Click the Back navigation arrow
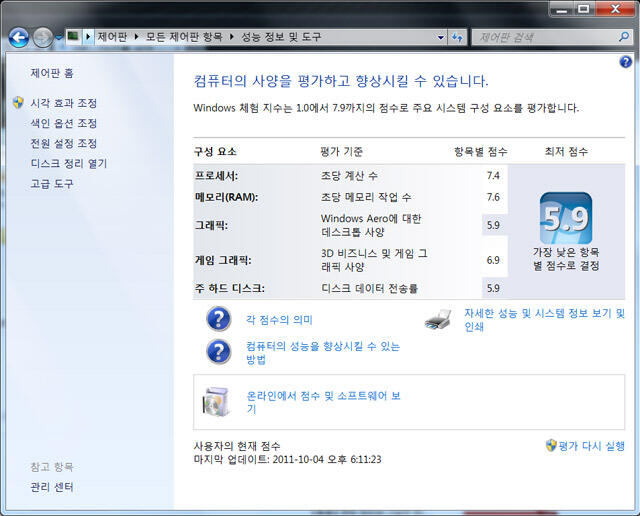The height and width of the screenshot is (516, 640). point(19,38)
